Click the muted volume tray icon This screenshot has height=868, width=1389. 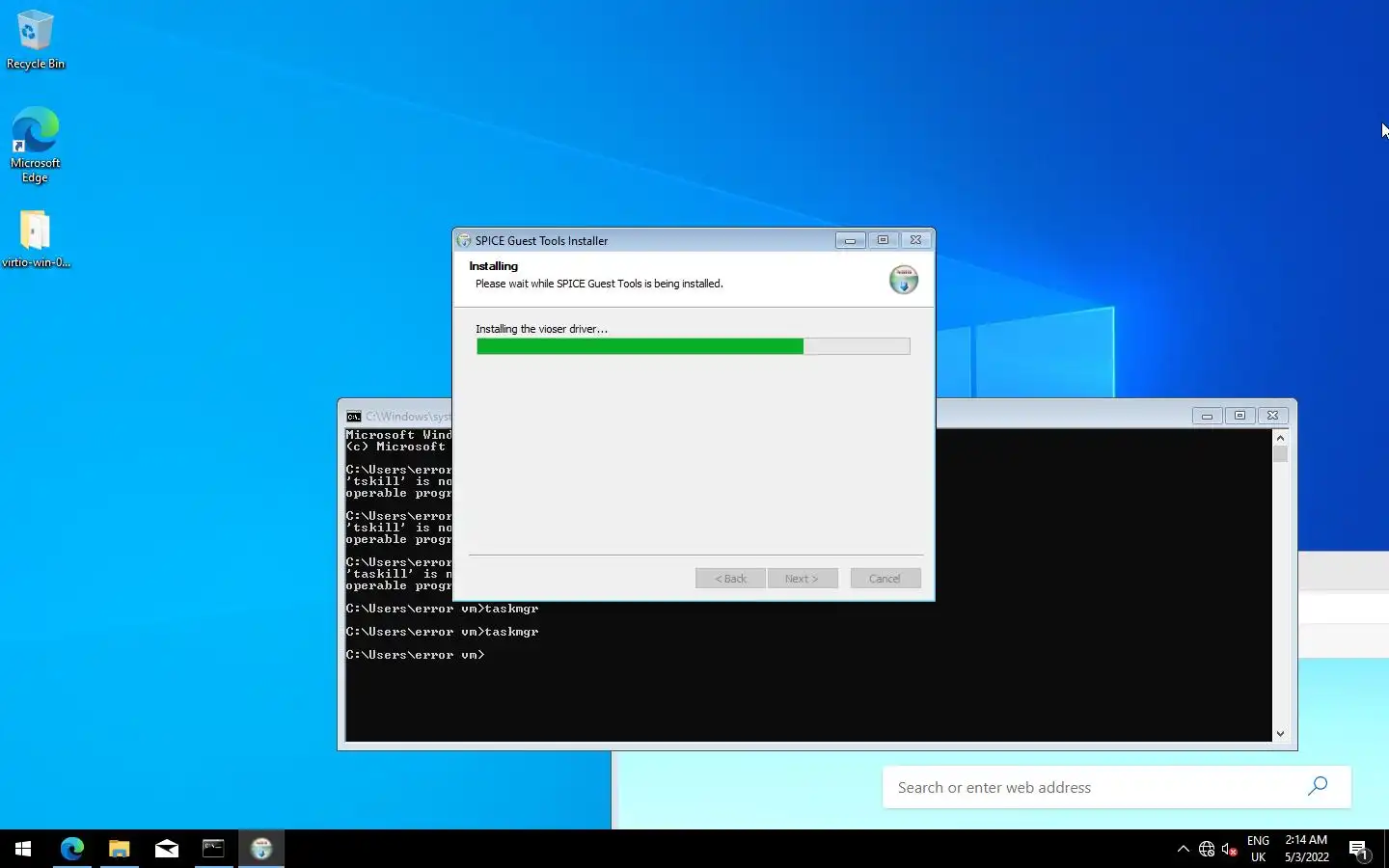coord(1230,849)
